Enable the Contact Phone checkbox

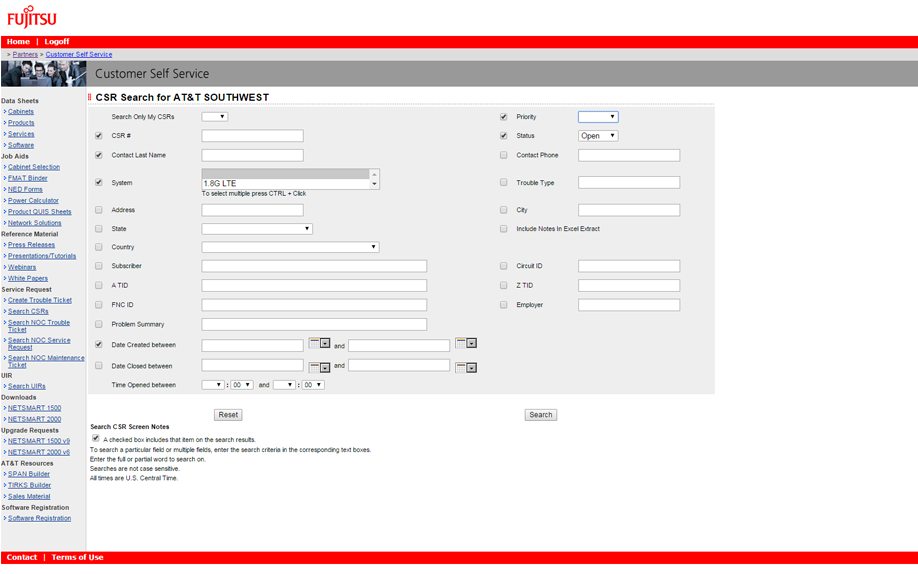[504, 155]
